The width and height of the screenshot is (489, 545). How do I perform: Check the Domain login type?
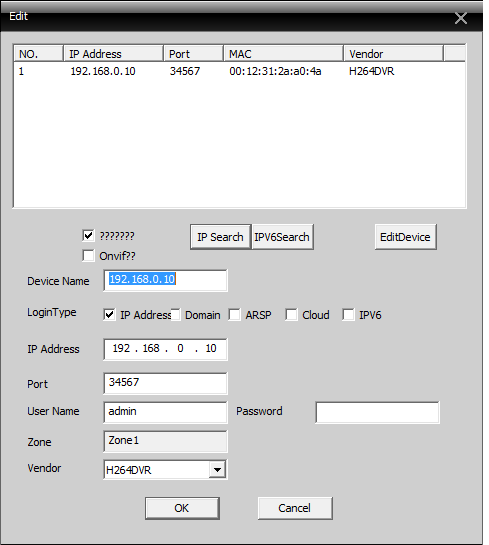(x=176, y=315)
